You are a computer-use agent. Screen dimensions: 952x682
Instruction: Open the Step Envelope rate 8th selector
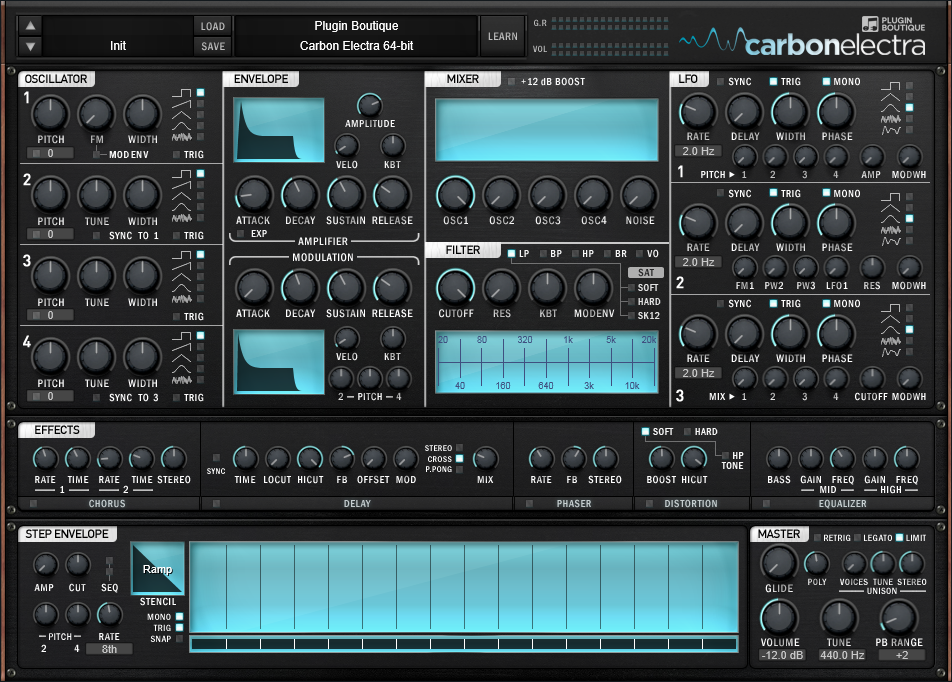pyautogui.click(x=109, y=648)
